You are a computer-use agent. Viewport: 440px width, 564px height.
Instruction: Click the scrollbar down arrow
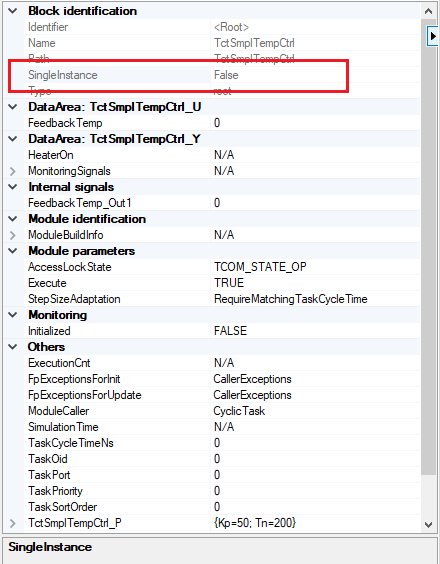[x=428, y=525]
